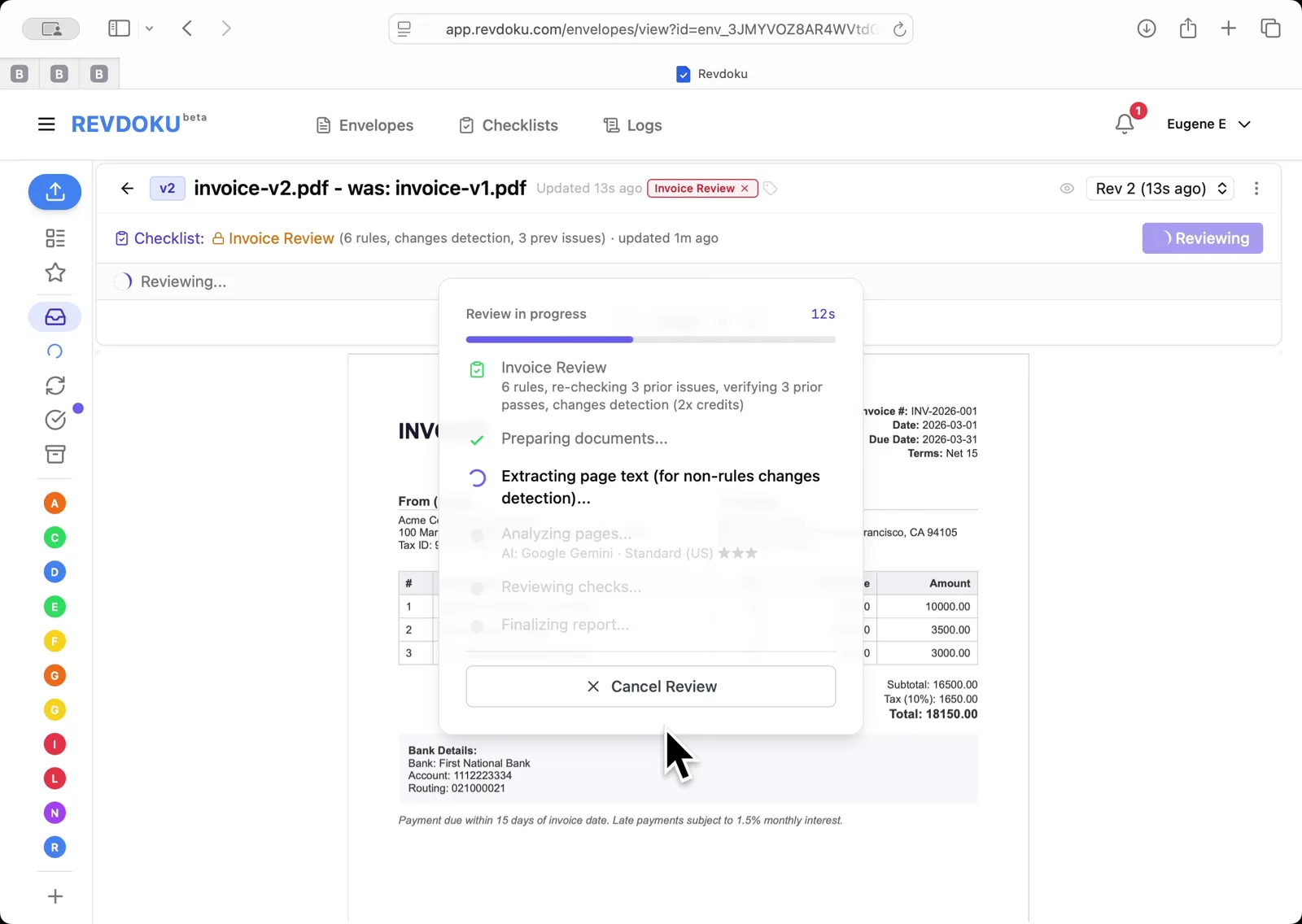Open starred envelopes via star icon
Viewport: 1302px width, 924px height.
pyautogui.click(x=55, y=273)
